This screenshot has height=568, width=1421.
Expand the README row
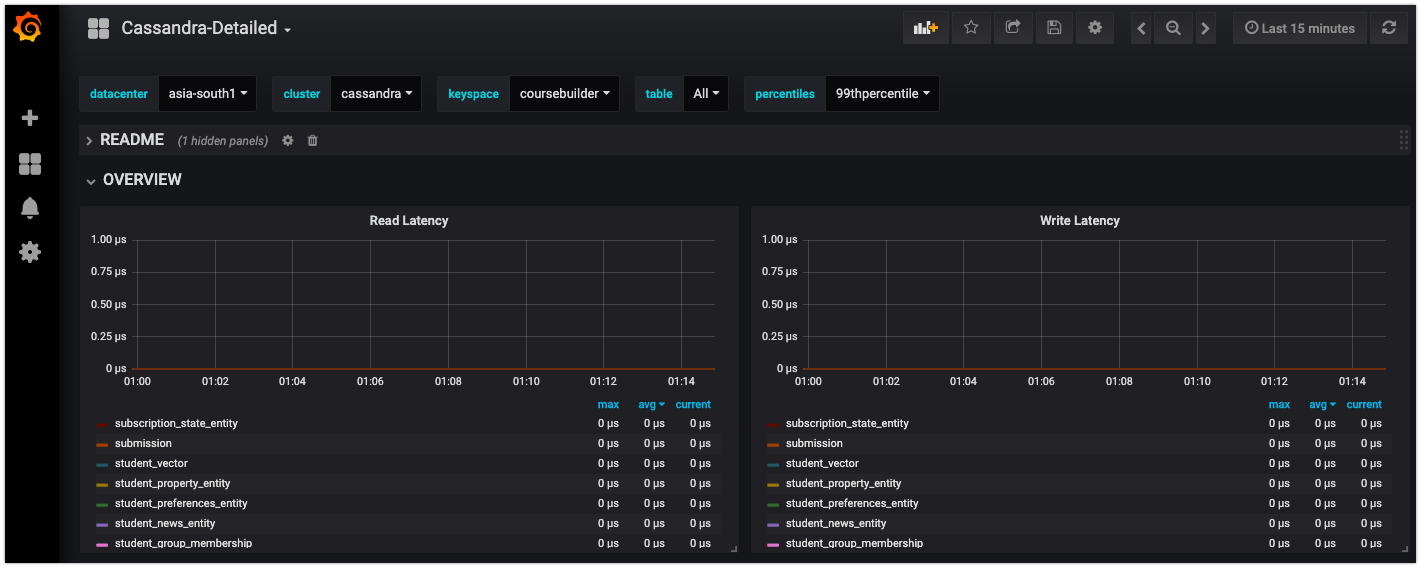point(131,140)
